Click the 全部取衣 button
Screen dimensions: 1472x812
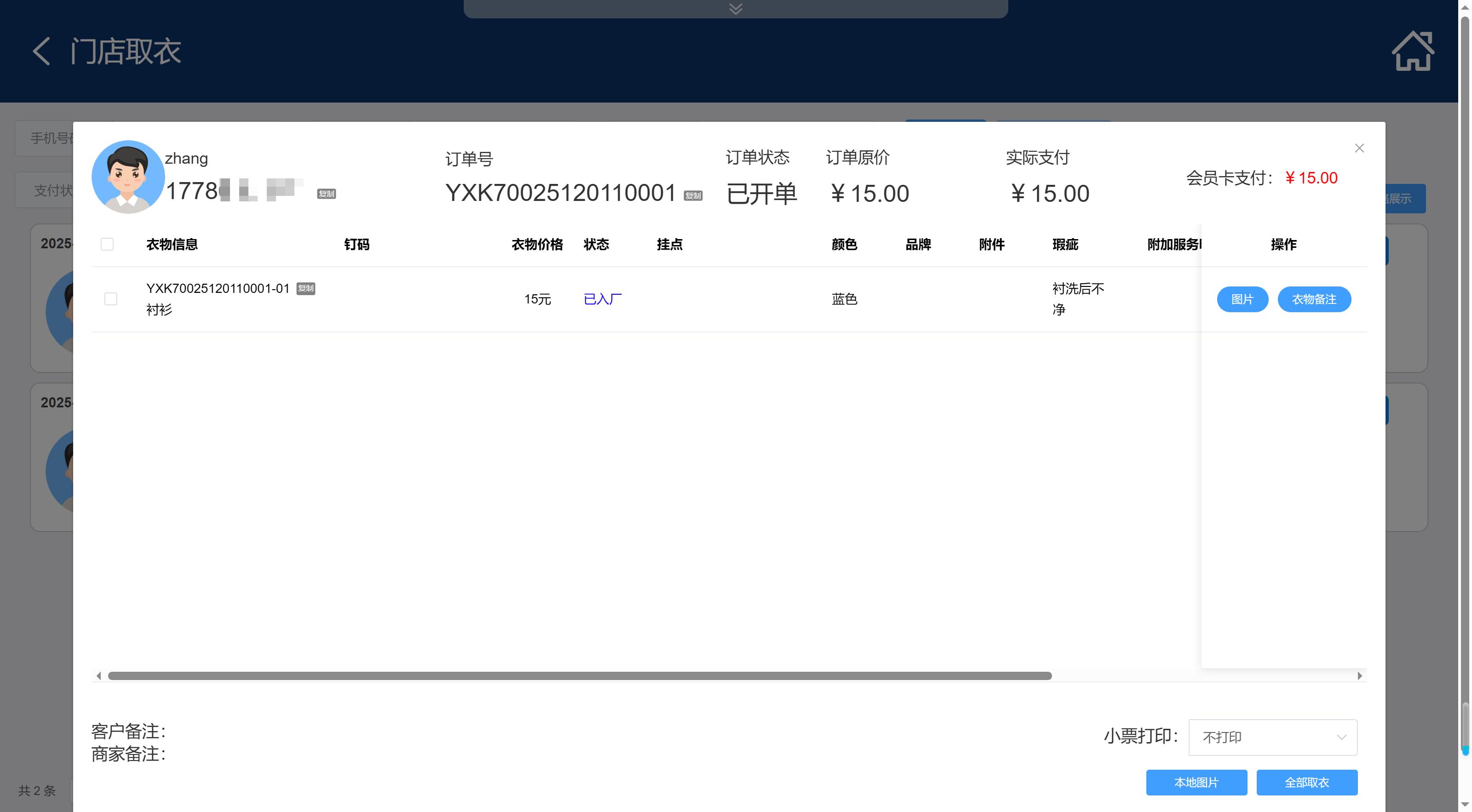(1306, 782)
